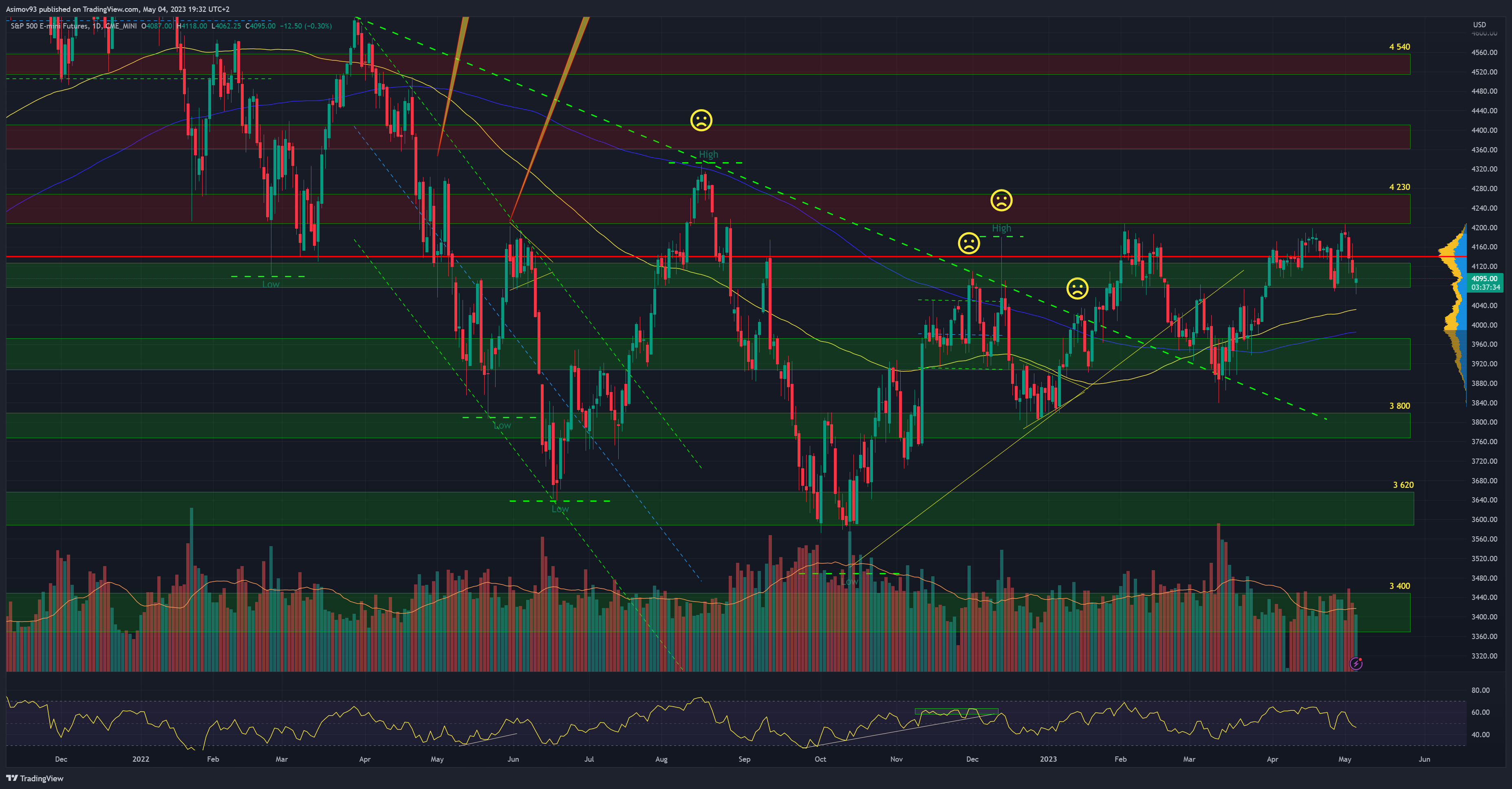1512x789 pixels.
Task: Click the Asimov93 published on TradingView.com header
Action: pos(117,9)
